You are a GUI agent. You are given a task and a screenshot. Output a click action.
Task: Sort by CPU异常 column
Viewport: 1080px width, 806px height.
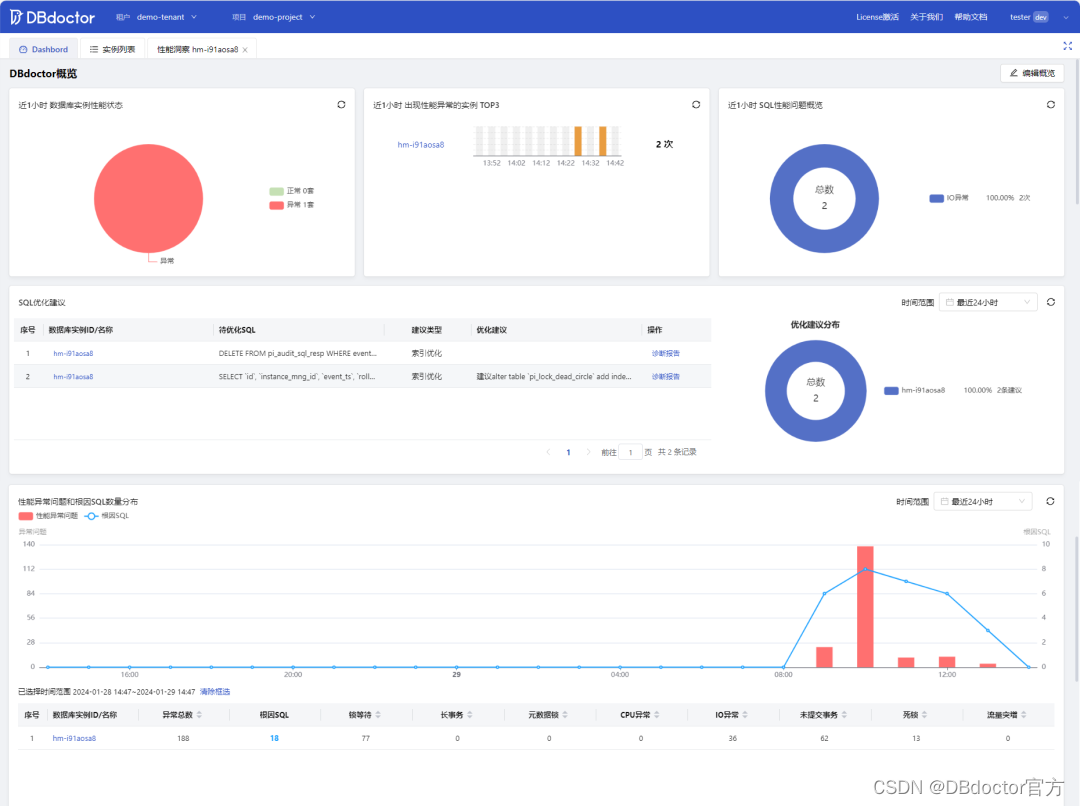pos(656,715)
